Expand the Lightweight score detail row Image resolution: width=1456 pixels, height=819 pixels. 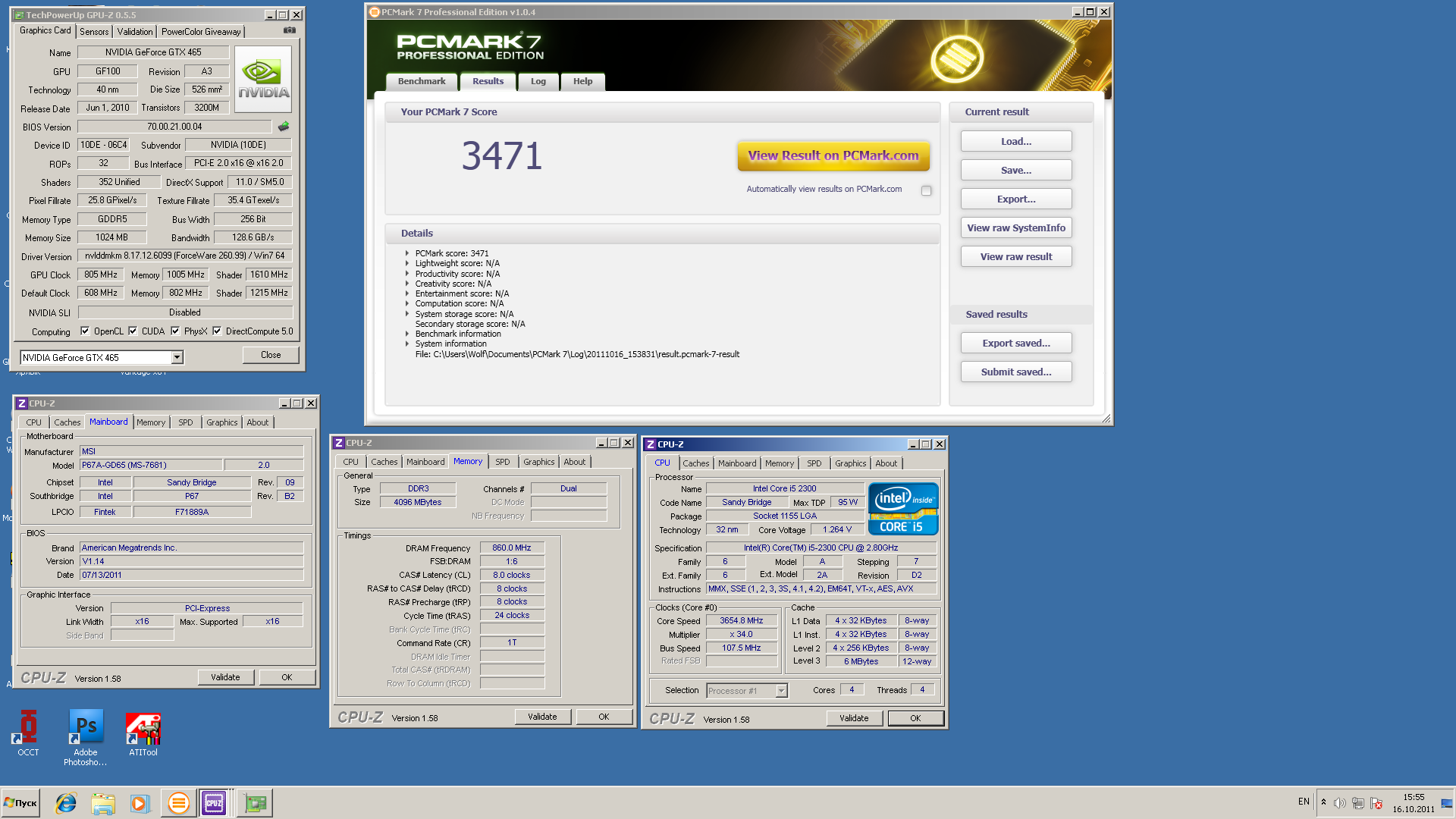tap(407, 263)
